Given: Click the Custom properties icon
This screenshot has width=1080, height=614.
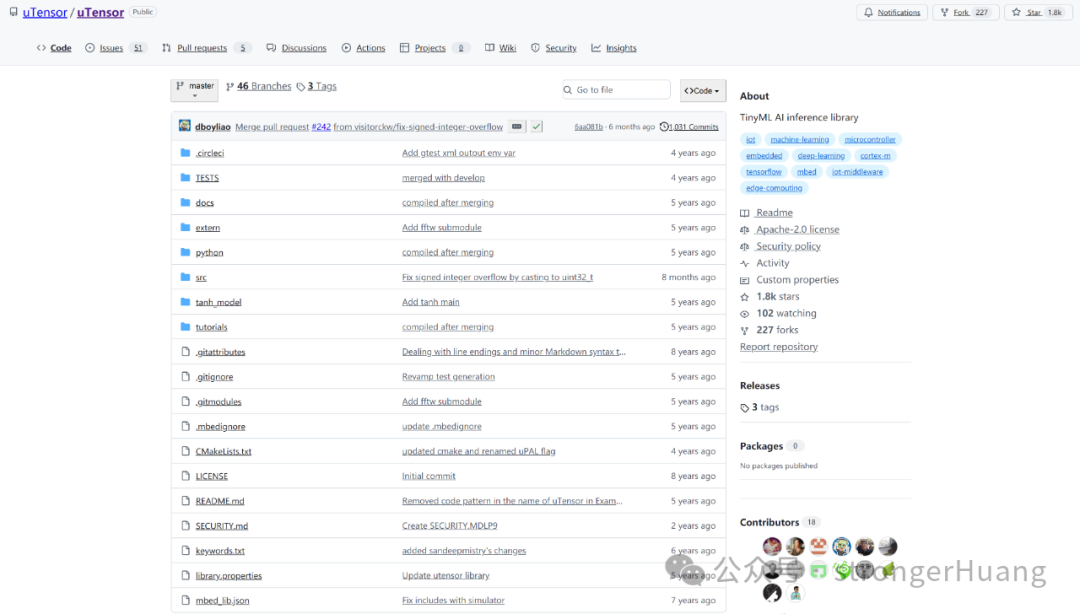Looking at the screenshot, I should coord(745,279).
